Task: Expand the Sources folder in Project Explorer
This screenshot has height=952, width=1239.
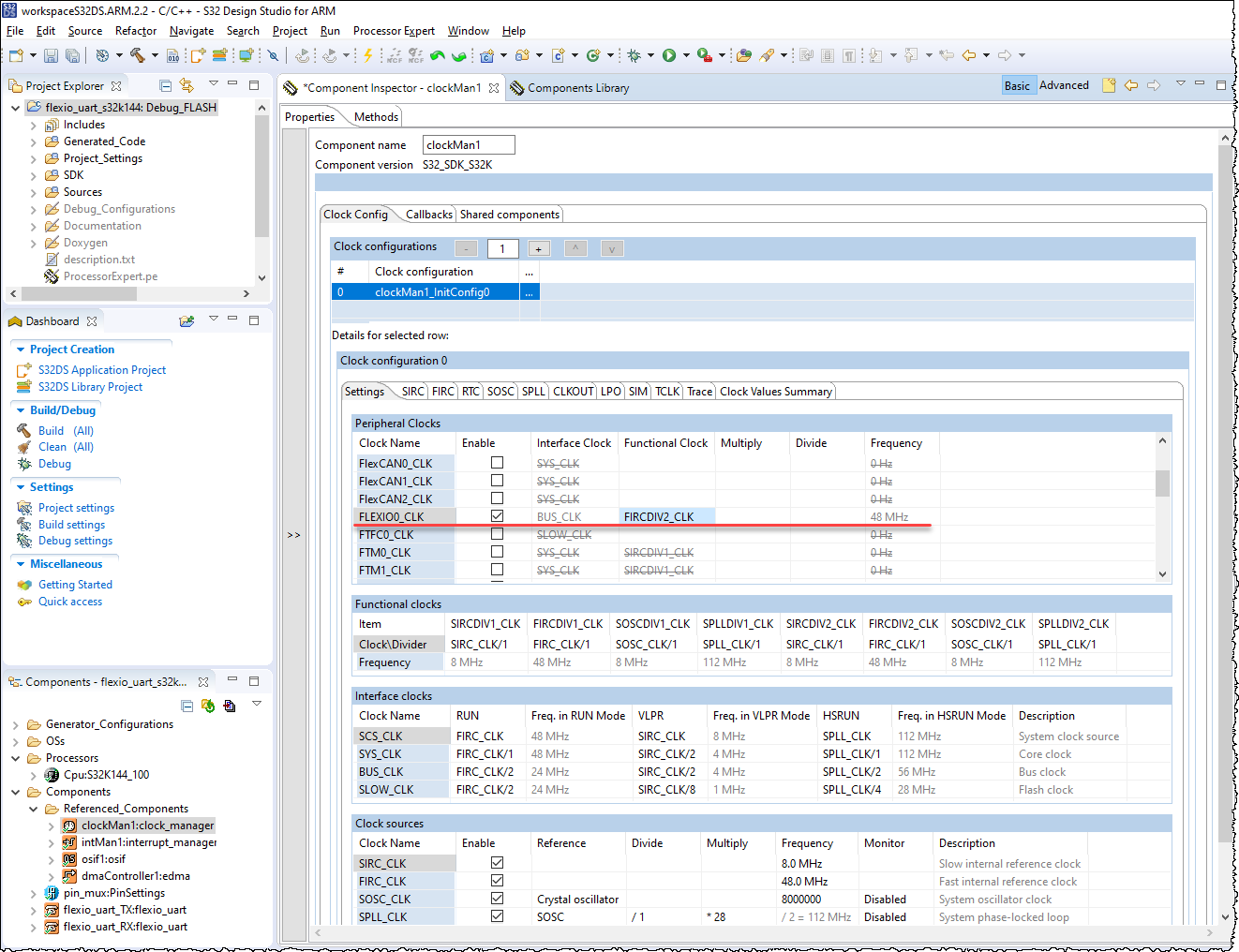Action: pyautogui.click(x=33, y=191)
